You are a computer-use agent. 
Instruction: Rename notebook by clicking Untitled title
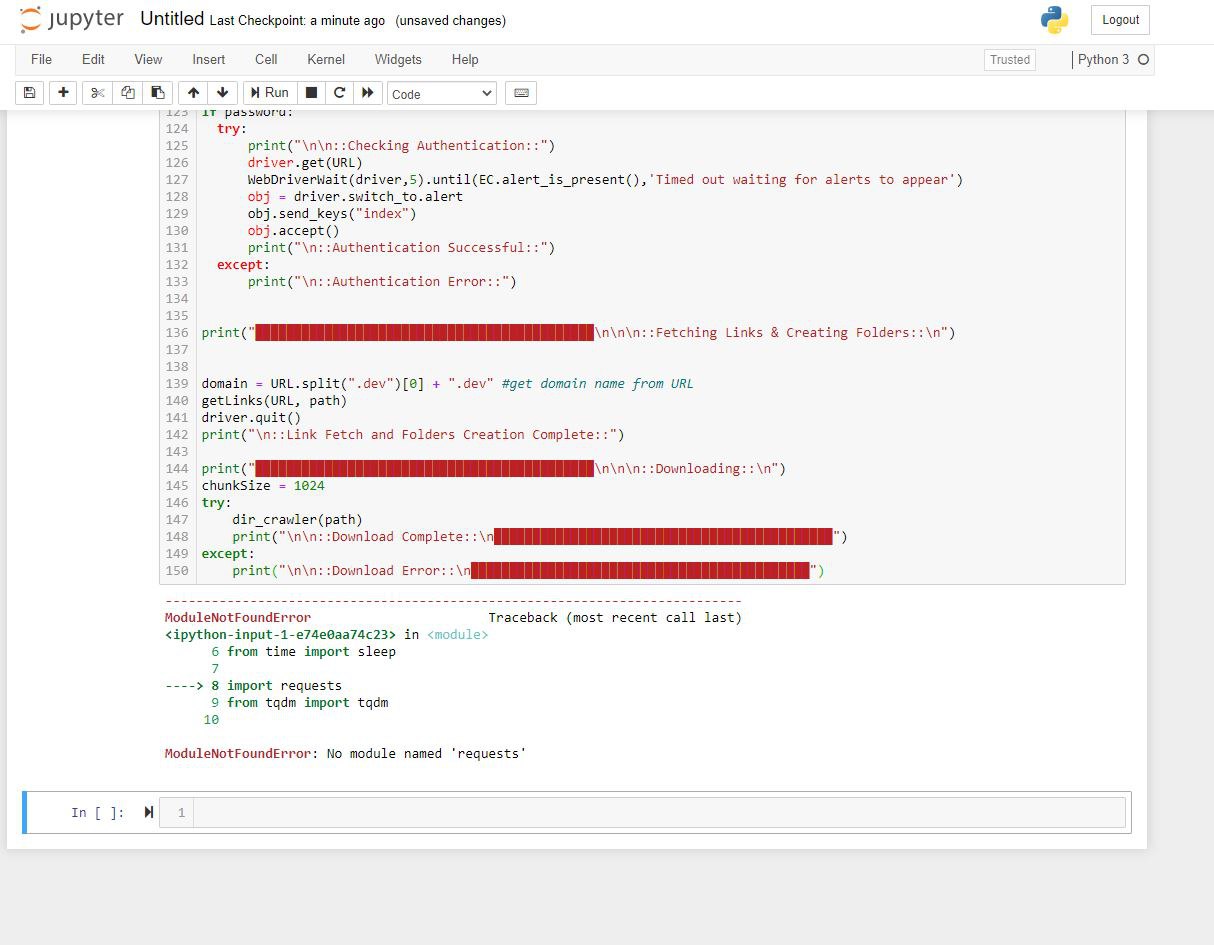click(x=172, y=19)
